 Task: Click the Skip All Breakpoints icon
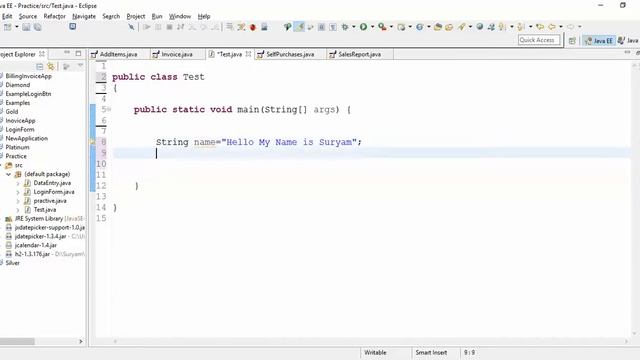tap(131, 27)
